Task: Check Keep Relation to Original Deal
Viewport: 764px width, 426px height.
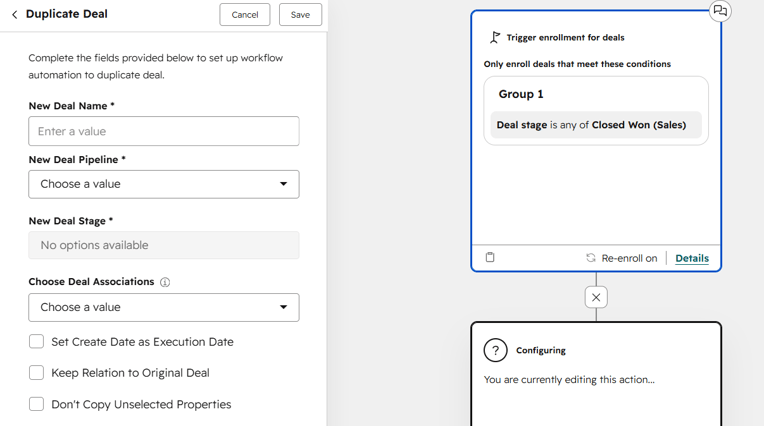Action: point(37,373)
